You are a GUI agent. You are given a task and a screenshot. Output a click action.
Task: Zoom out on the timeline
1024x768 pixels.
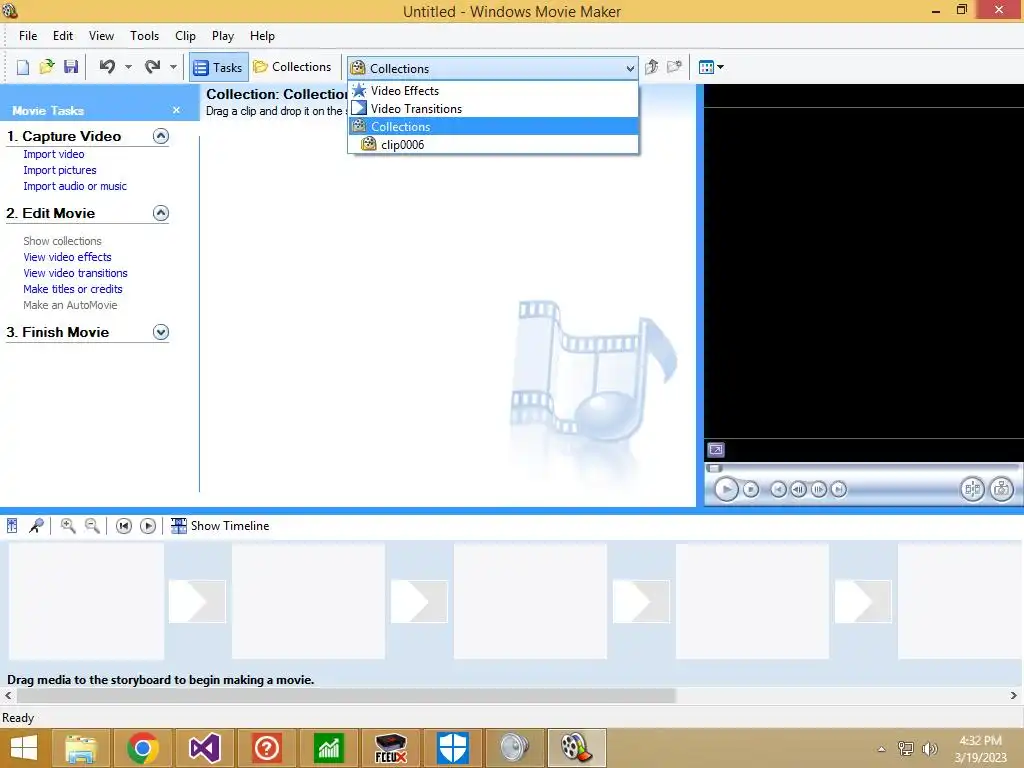click(x=92, y=526)
